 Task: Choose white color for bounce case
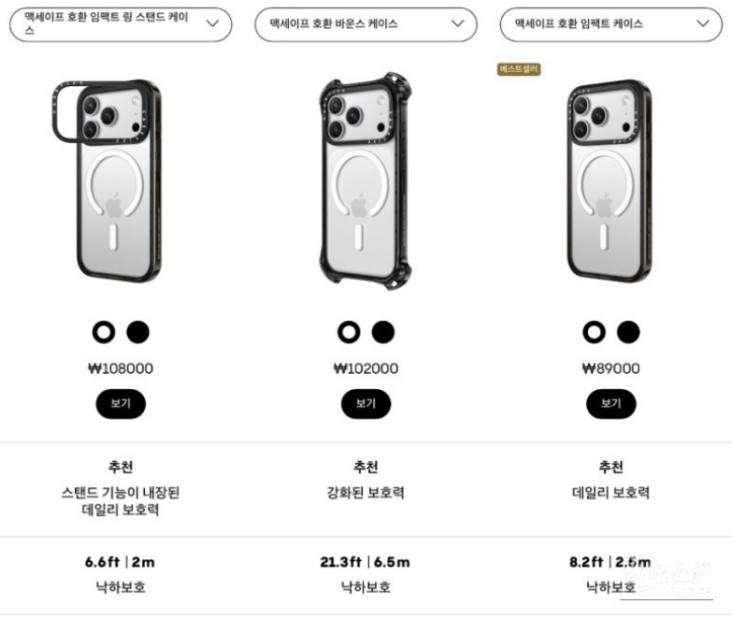point(349,332)
